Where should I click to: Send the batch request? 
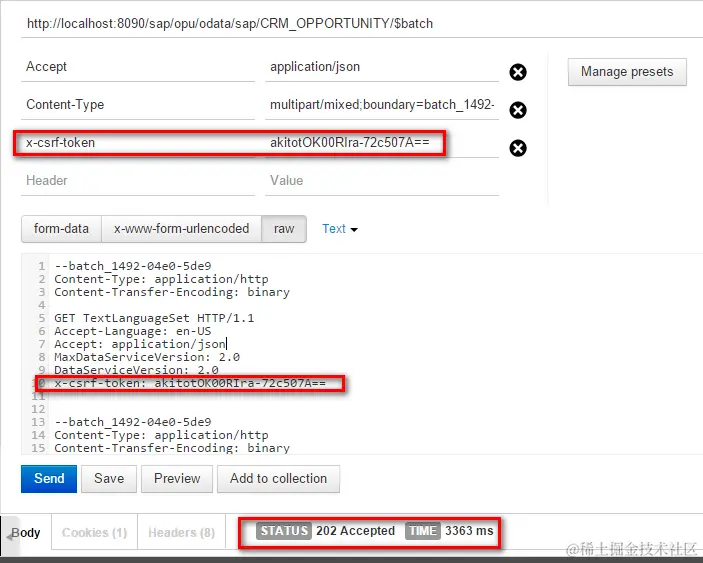click(49, 479)
